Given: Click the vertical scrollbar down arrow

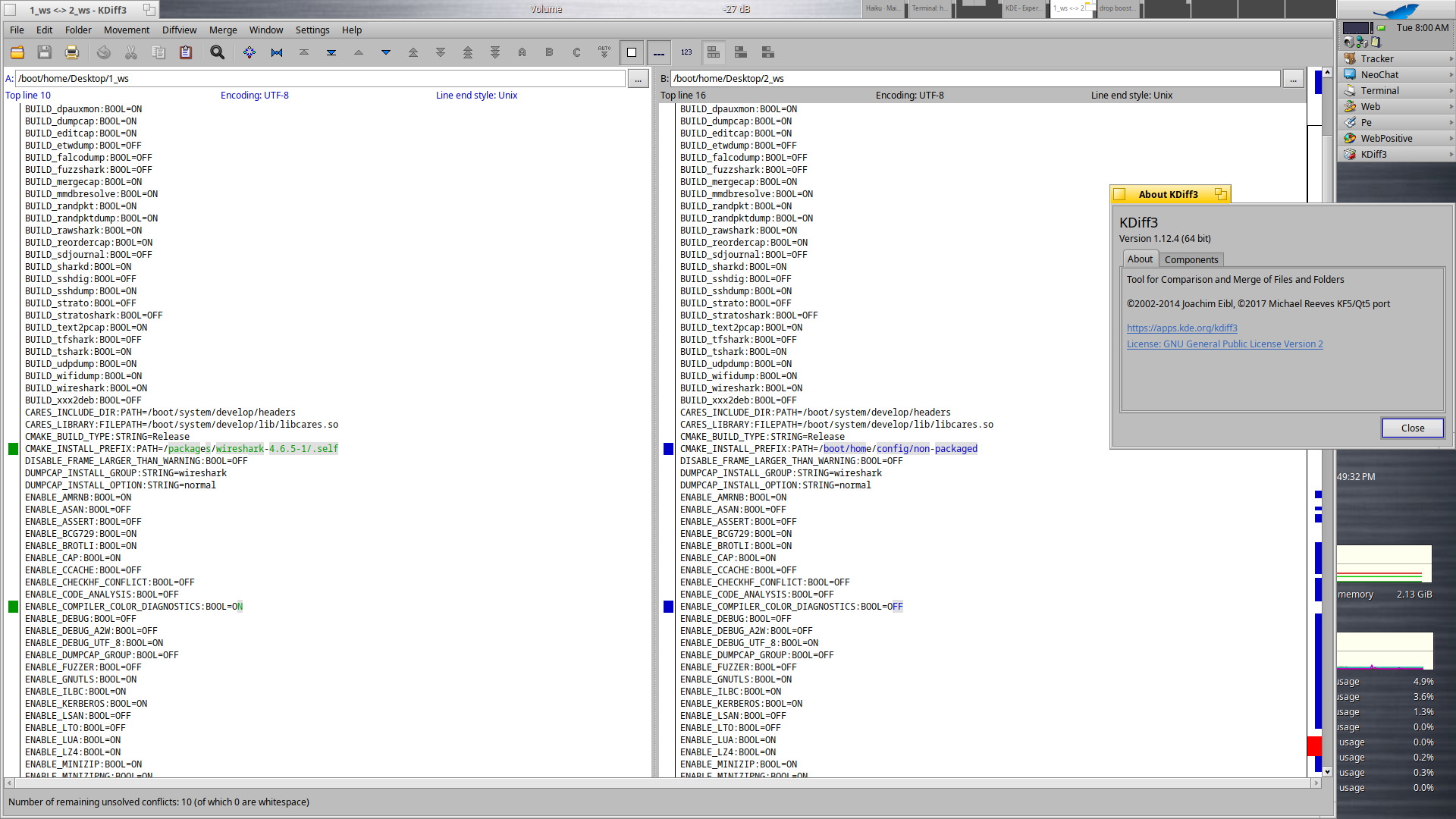Looking at the screenshot, I should (1327, 771).
